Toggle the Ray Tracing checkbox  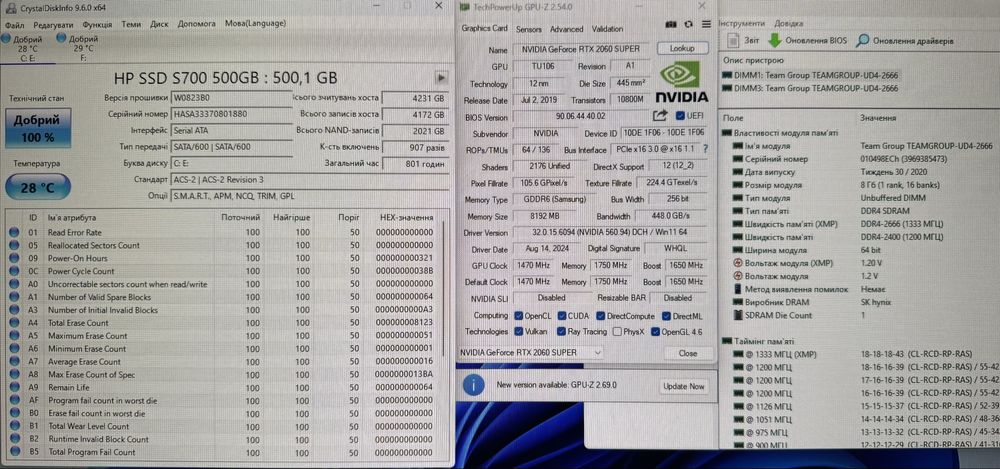[x=561, y=332]
